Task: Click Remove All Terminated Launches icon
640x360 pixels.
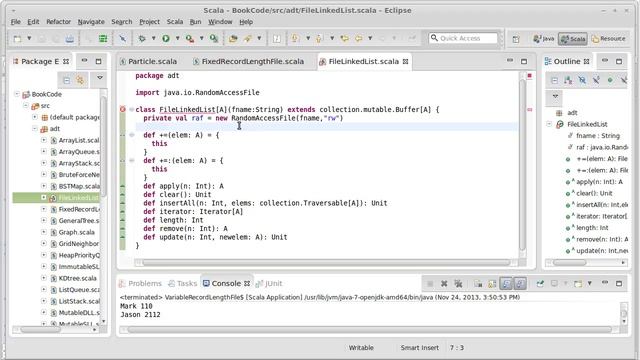Action: (x=458, y=283)
